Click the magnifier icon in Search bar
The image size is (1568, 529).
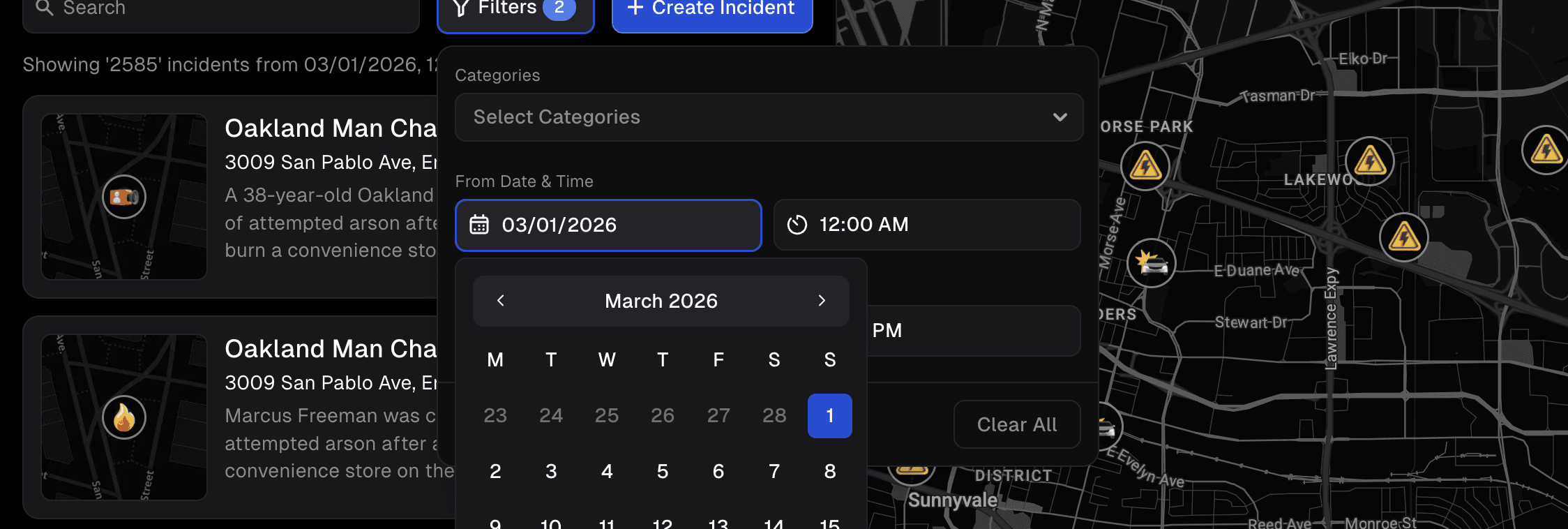coord(45,8)
